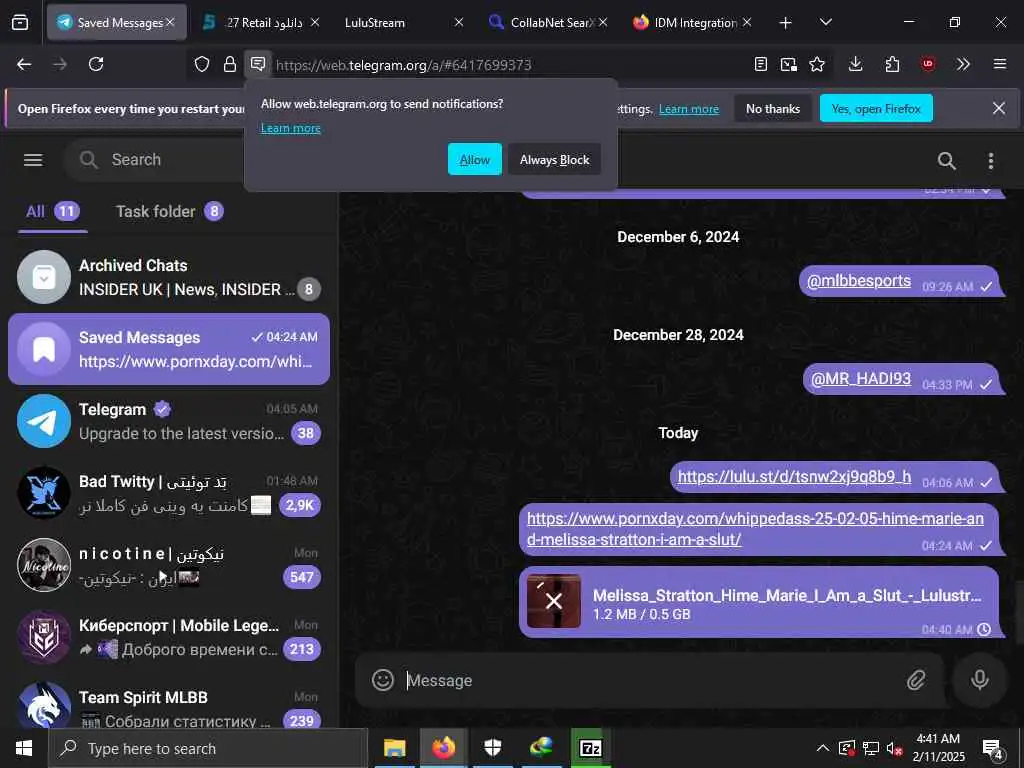Switch to the CollabNet Search tab

(x=547, y=22)
